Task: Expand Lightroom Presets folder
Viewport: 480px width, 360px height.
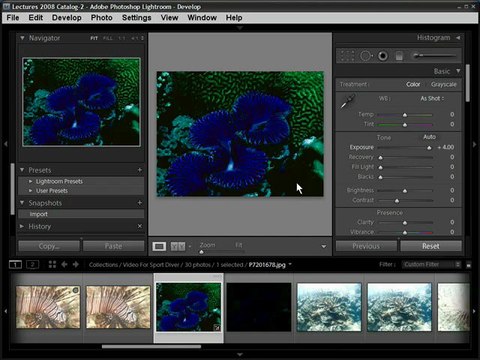Action: click(30, 181)
